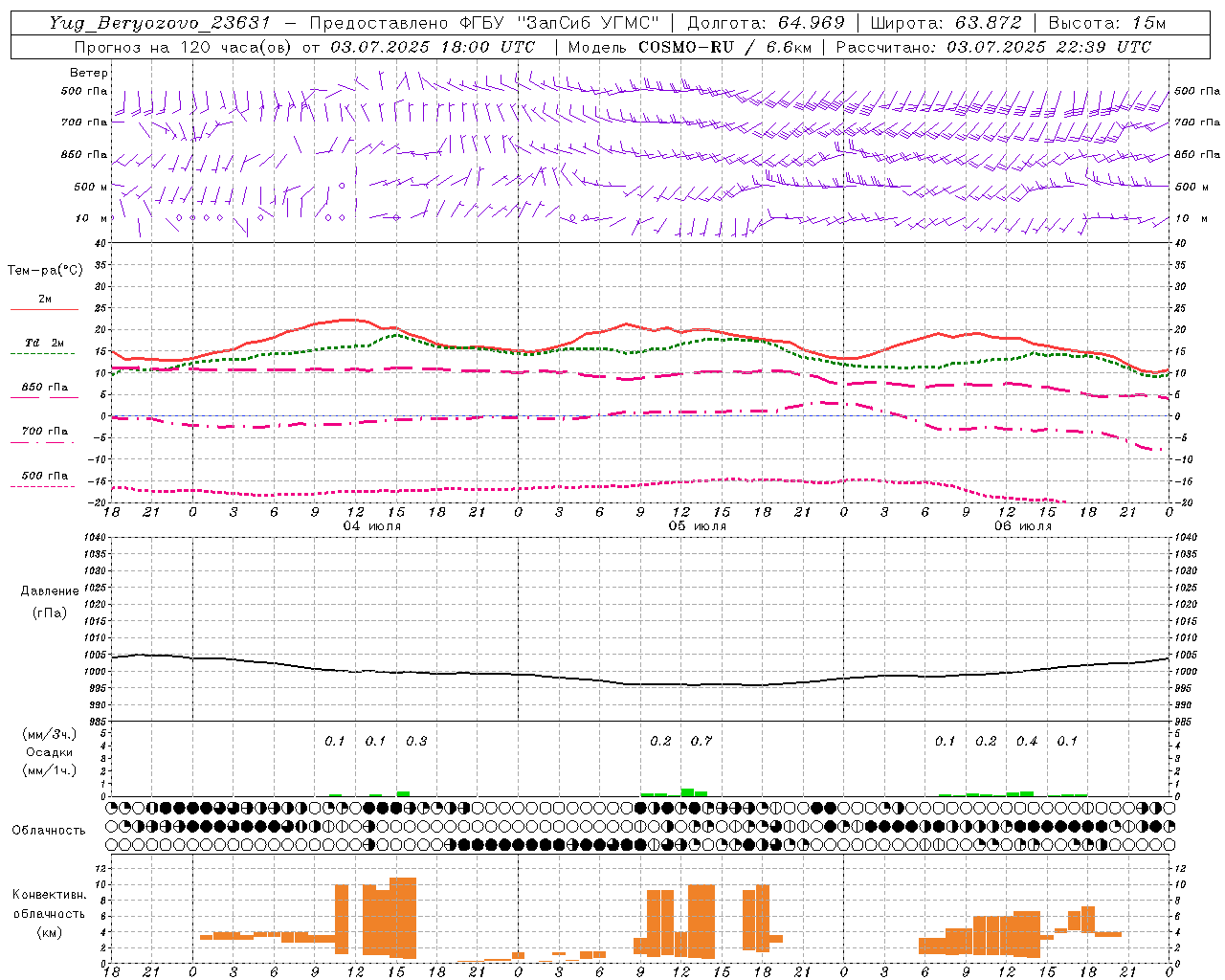Click the 700 гПа temperature legend entry
Viewport: 1225px width, 980px height.
coord(44,432)
